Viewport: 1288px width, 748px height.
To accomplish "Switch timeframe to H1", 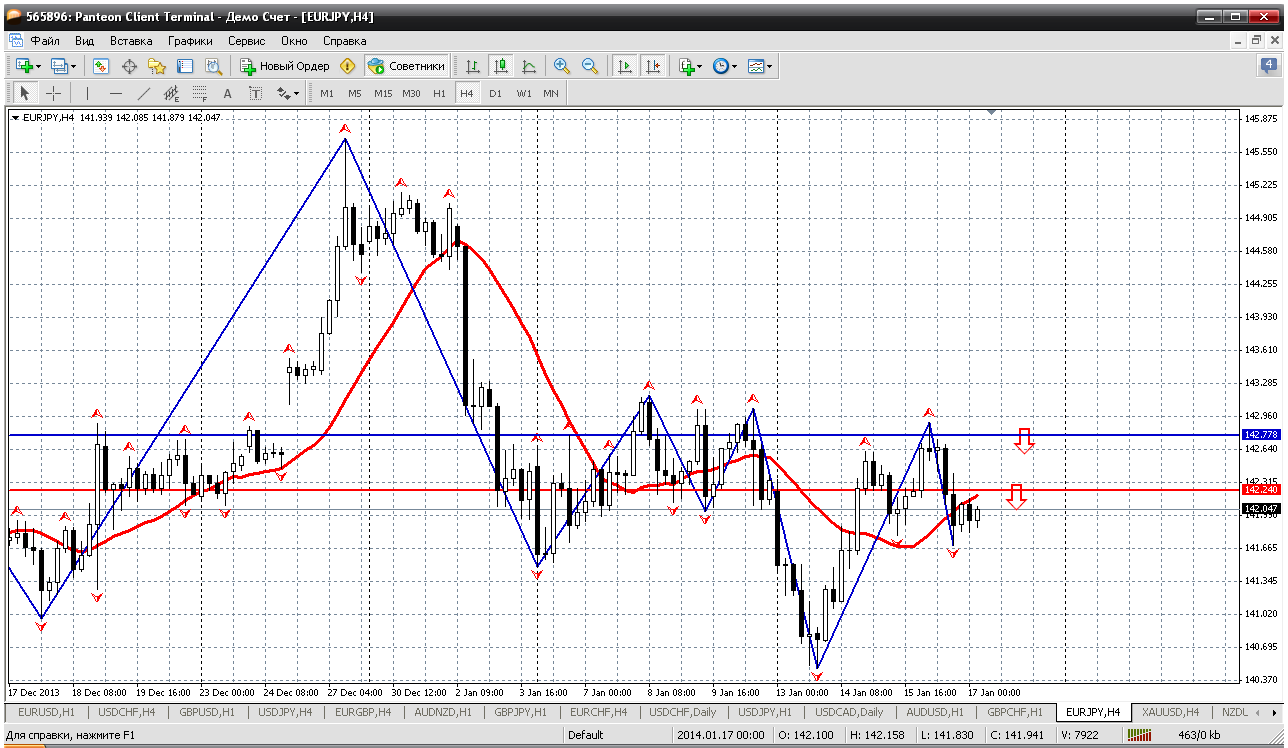I will [439, 93].
